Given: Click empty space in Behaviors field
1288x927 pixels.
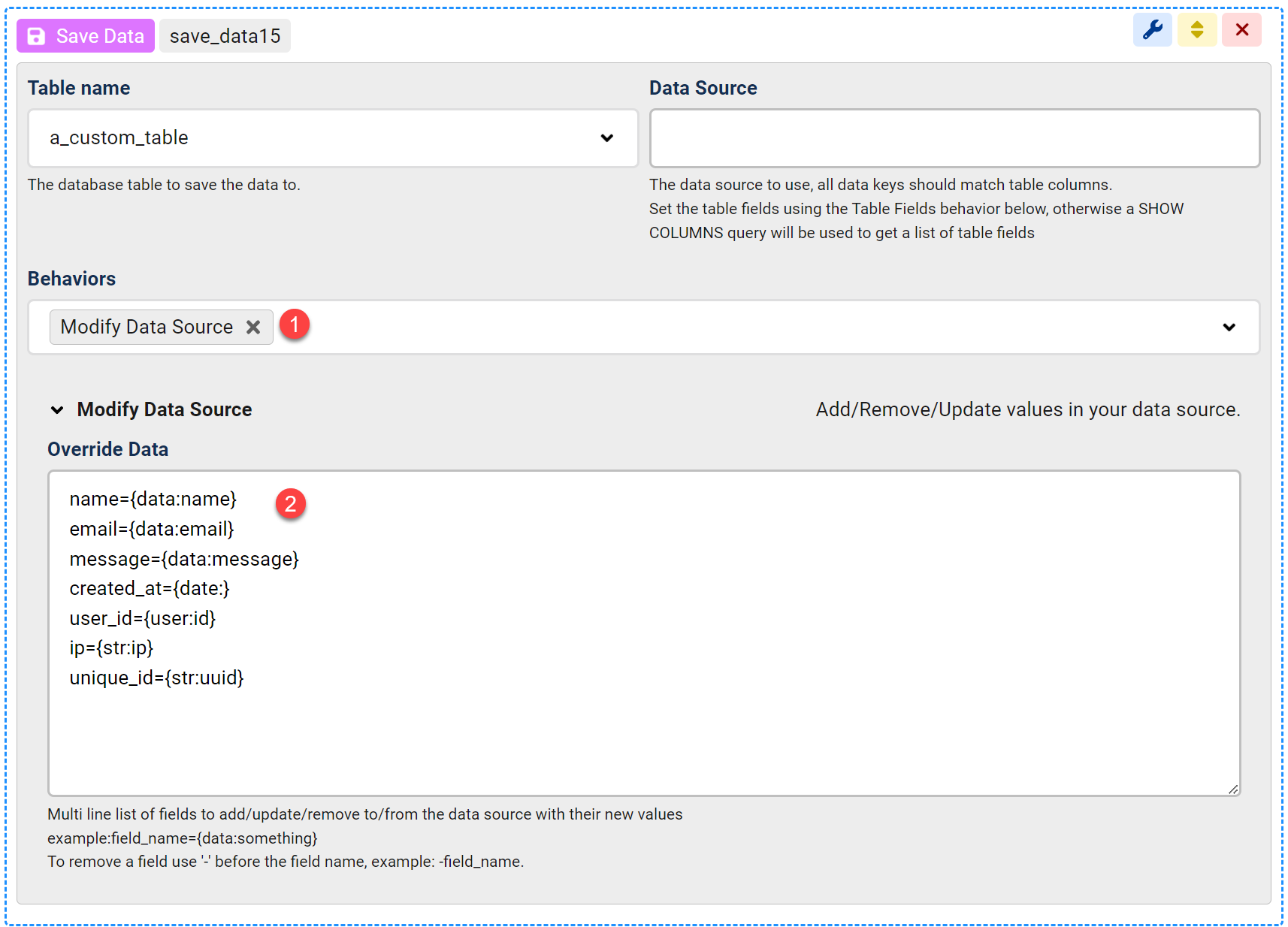Looking at the screenshot, I should point(751,328).
